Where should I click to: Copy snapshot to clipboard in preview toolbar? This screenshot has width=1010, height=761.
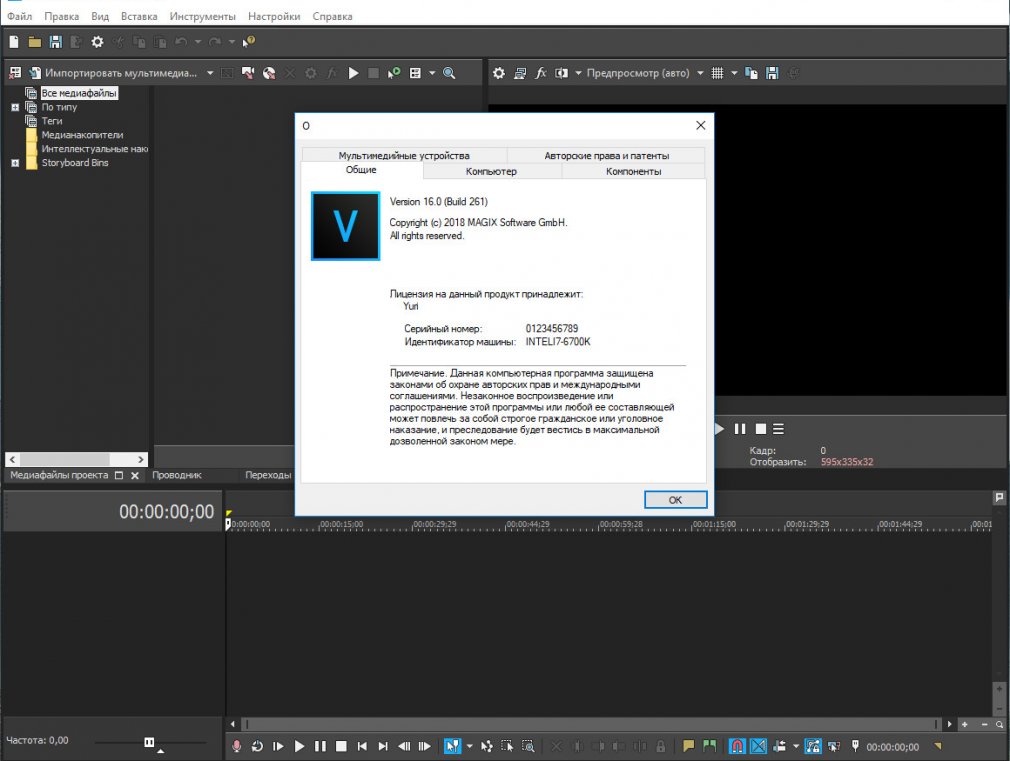(751, 73)
